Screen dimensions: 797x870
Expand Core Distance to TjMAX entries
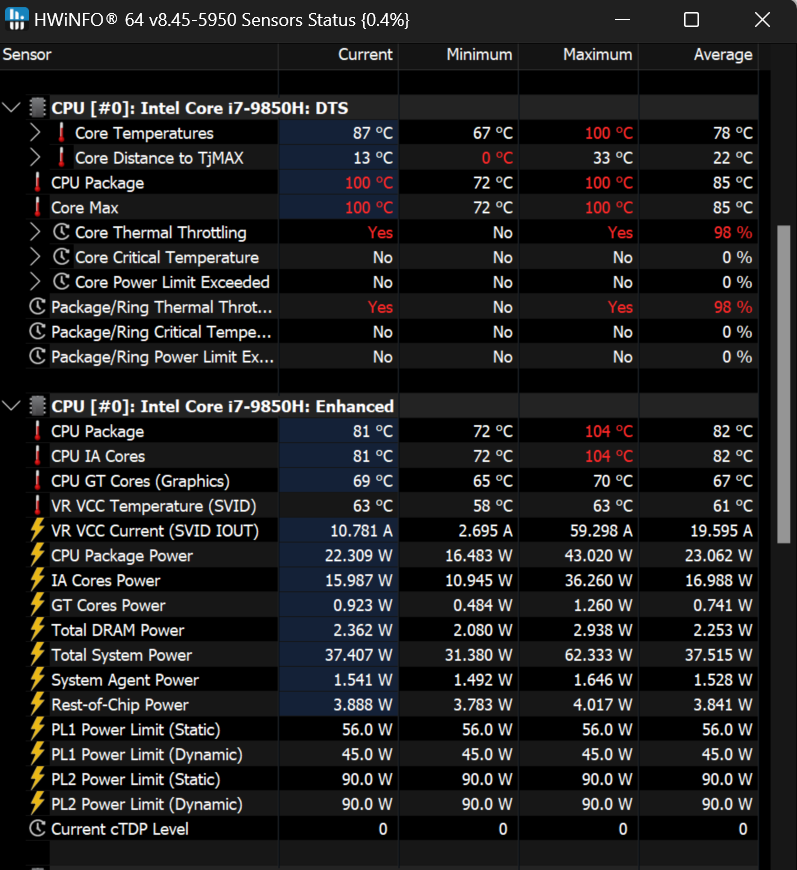36,158
